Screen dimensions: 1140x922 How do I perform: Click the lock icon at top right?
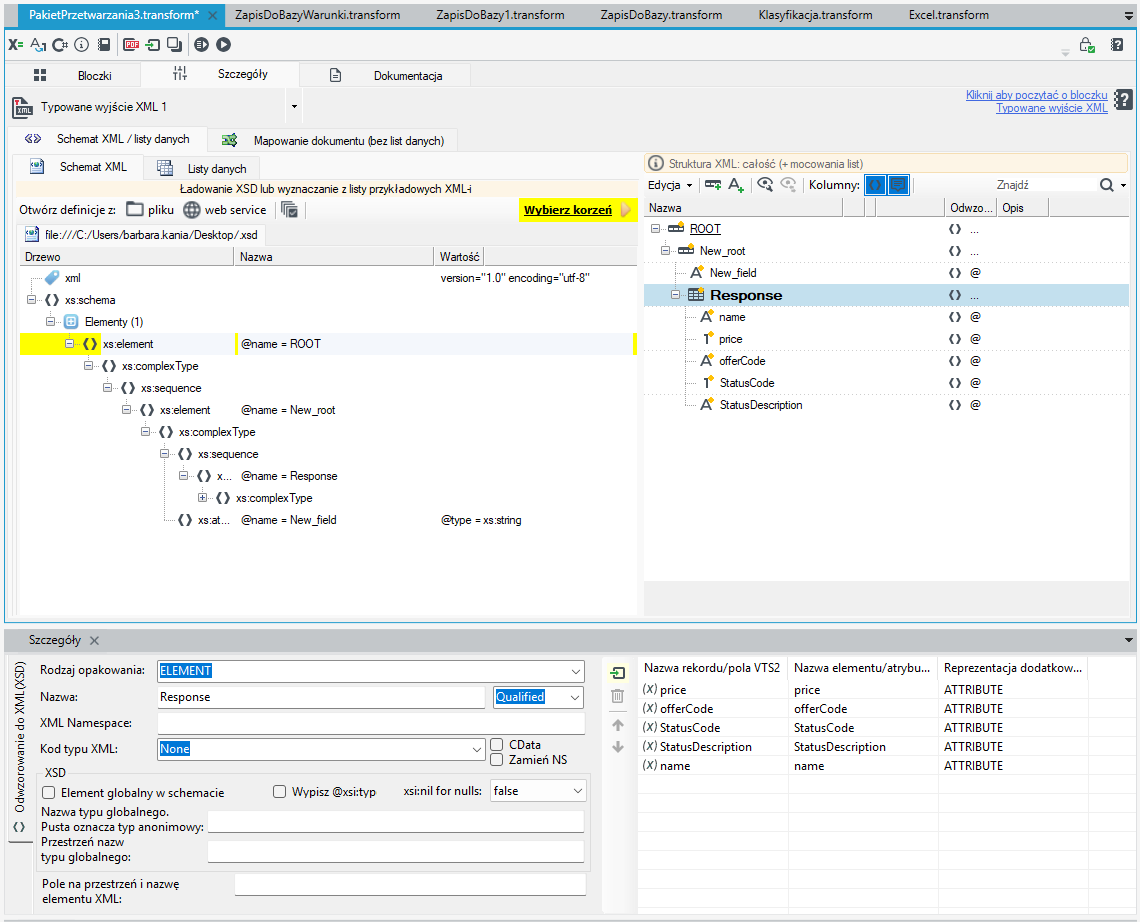1087,45
